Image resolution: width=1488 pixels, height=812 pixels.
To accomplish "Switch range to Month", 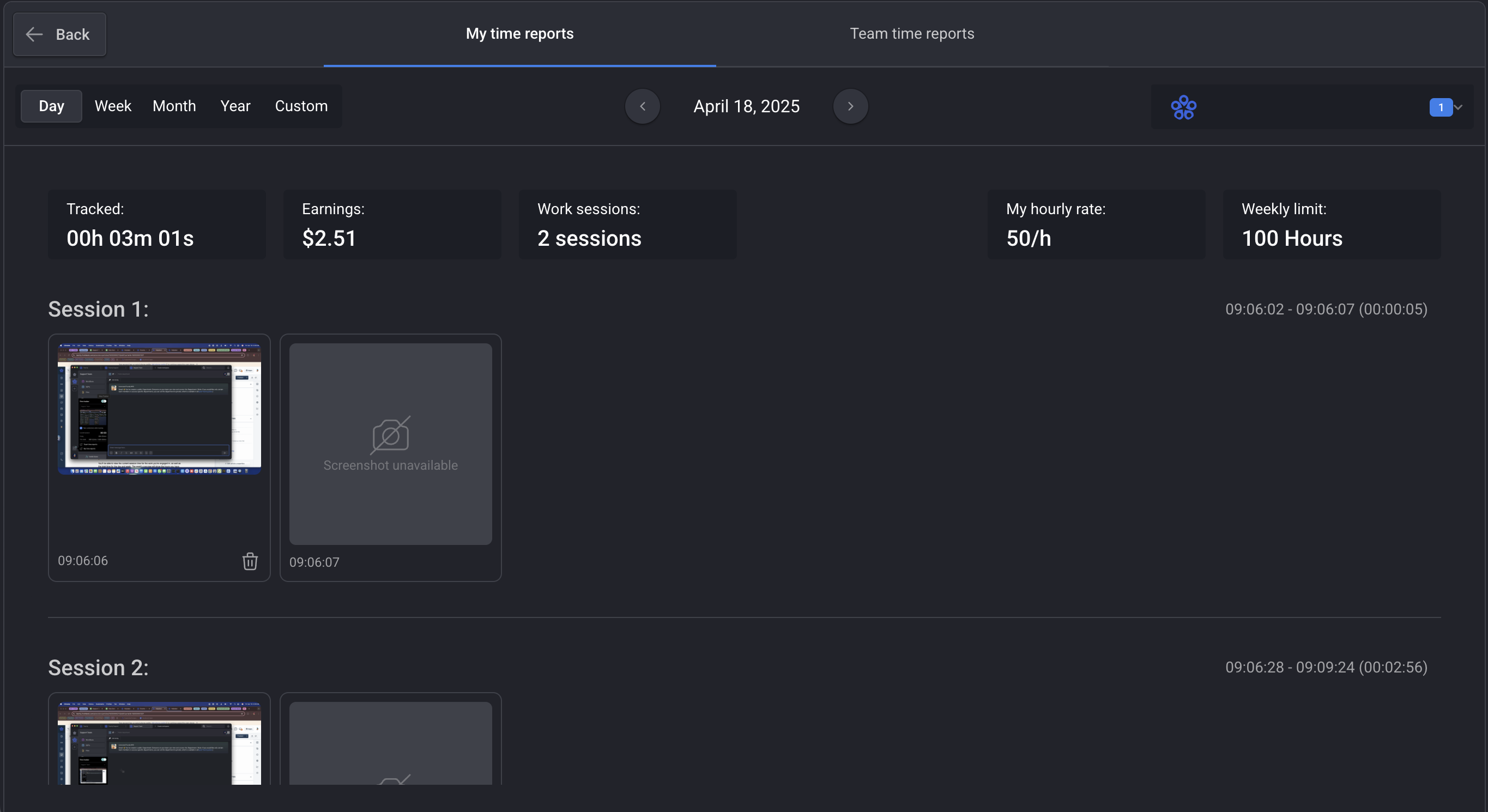I will click(174, 106).
